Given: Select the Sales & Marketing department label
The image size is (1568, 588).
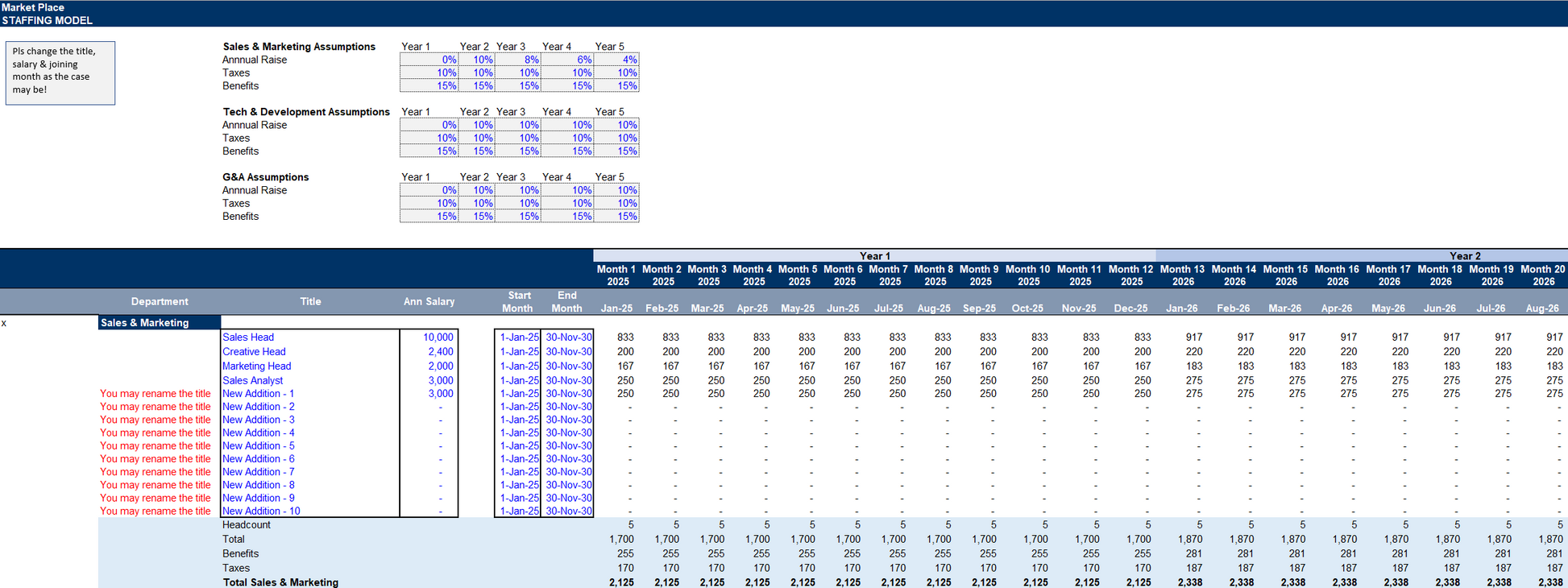Looking at the screenshot, I should point(160,323).
